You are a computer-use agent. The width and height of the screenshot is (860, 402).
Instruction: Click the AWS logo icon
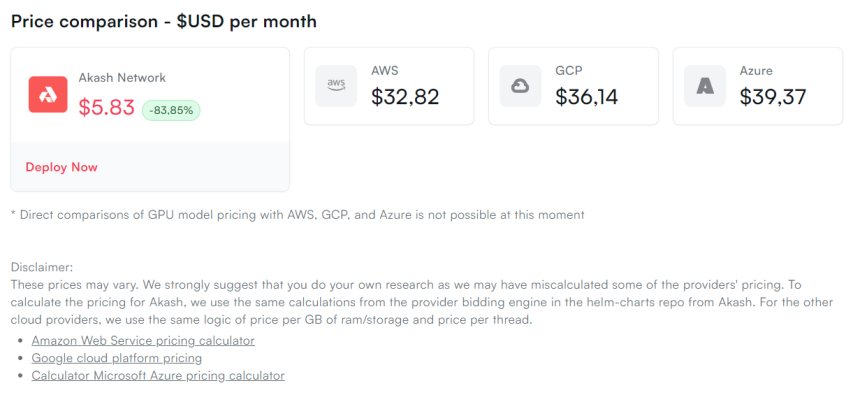pos(336,86)
